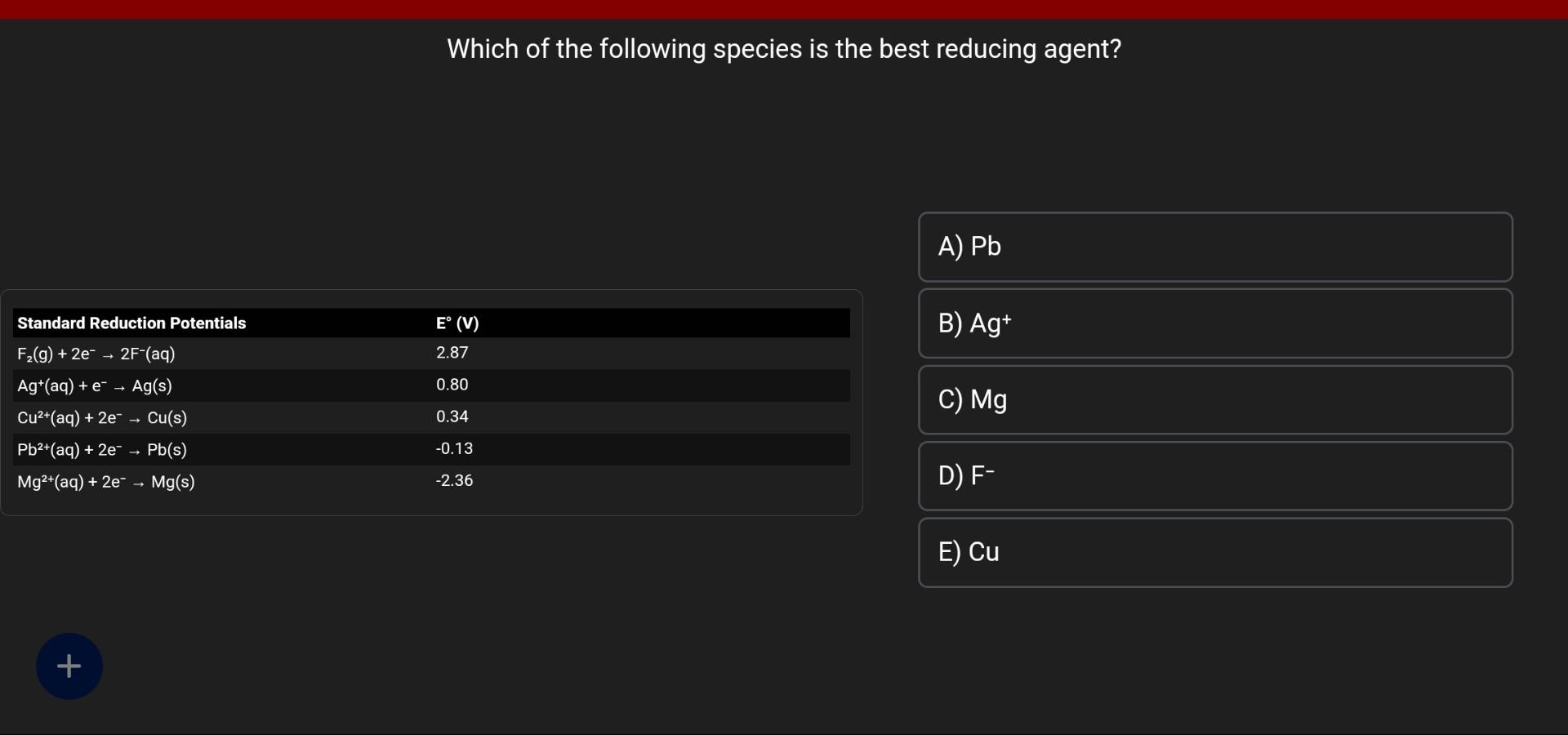Select answer A) Pb
Image resolution: width=1568 pixels, height=735 pixels.
tap(1214, 247)
